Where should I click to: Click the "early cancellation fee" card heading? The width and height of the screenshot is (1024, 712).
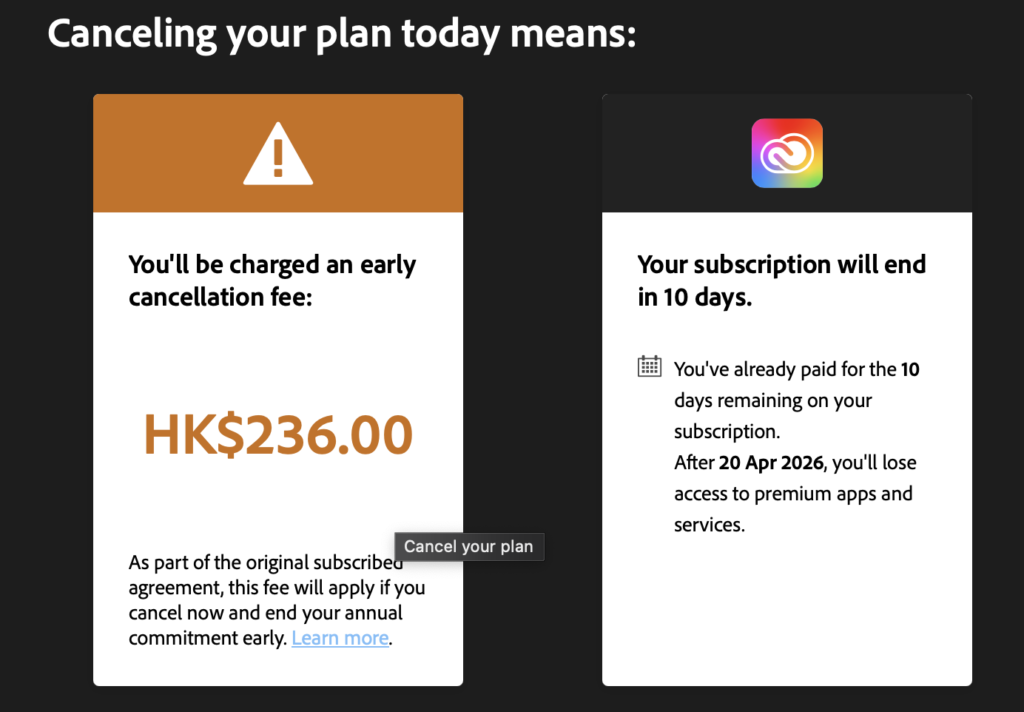272,280
